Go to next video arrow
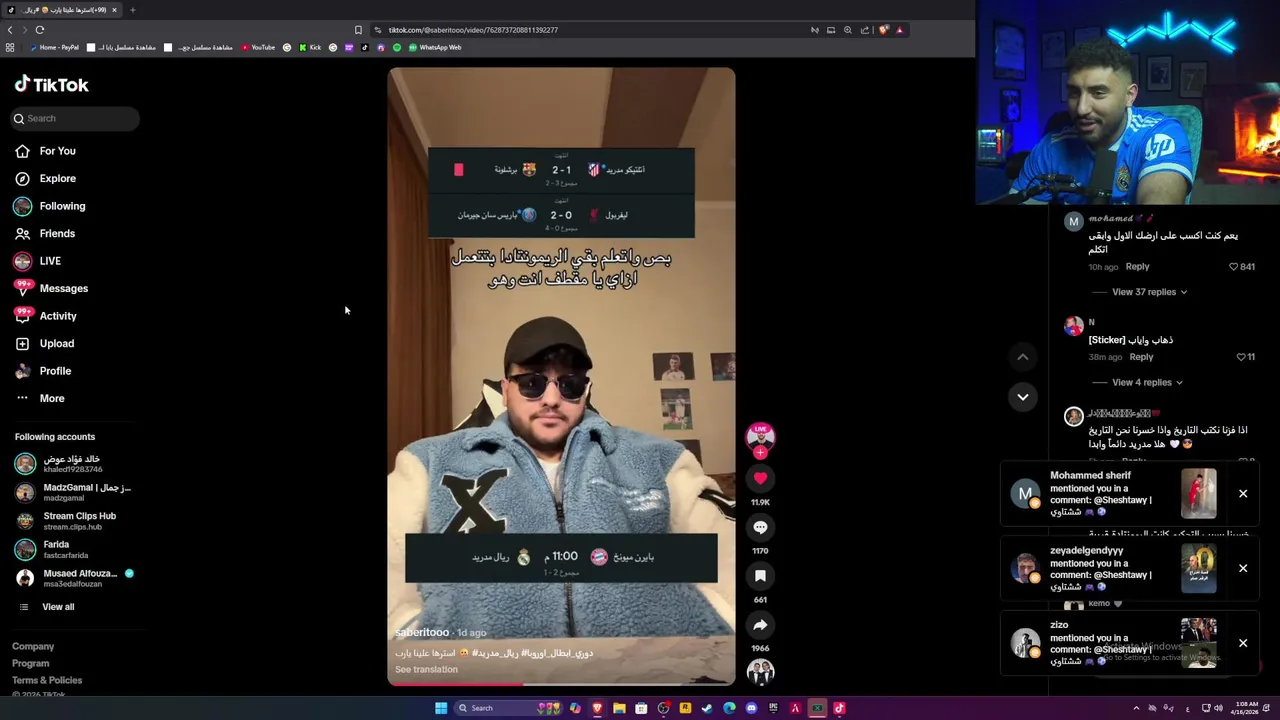This screenshot has height=720, width=1280. coord(1022,397)
